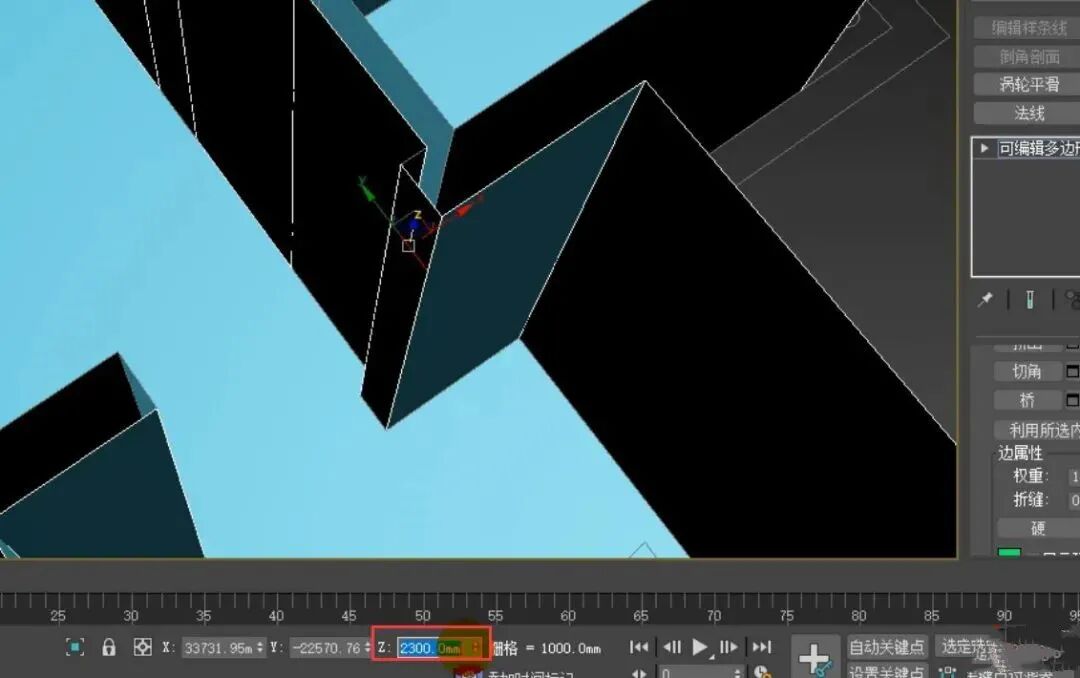Toggle 自动关键点 auto key button
Viewport: 1080px width, 678px height.
pyautogui.click(x=886, y=647)
